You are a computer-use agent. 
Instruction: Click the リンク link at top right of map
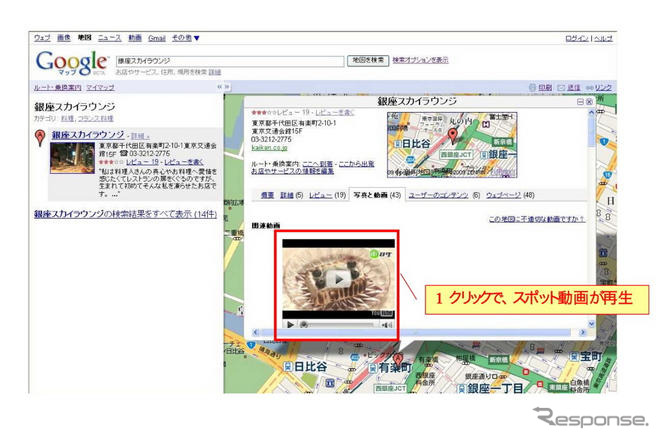pos(603,87)
